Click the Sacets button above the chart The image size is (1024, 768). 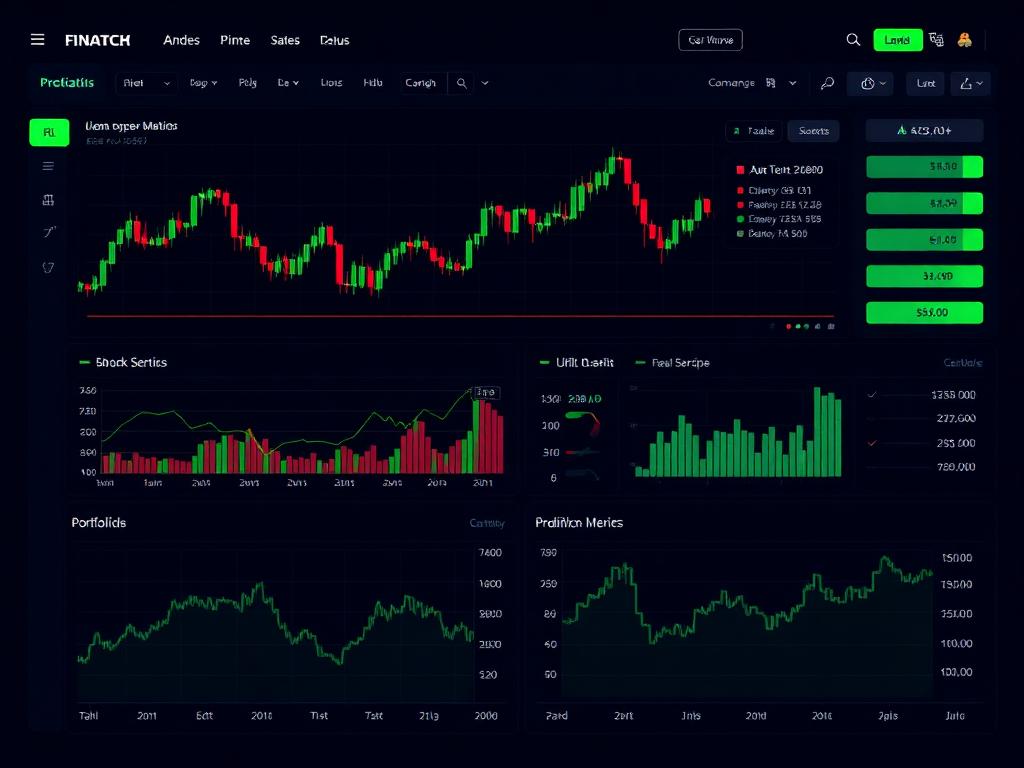pyautogui.click(x=813, y=131)
